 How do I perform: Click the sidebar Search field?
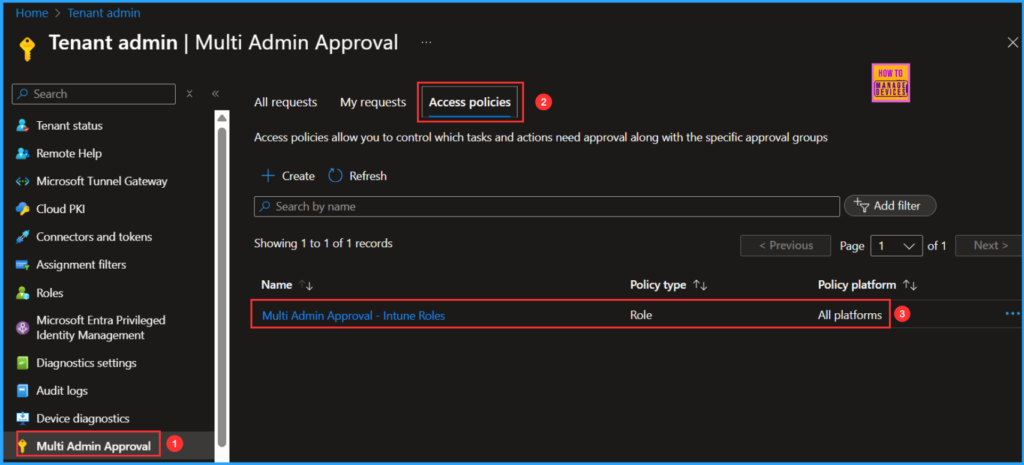click(93, 94)
